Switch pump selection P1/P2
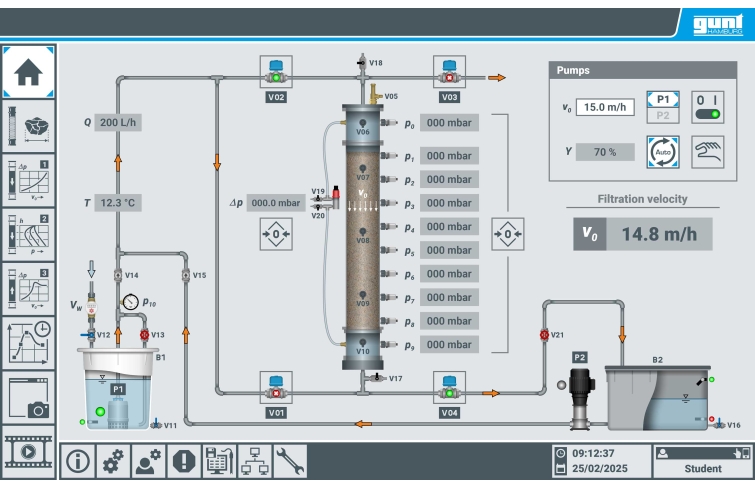The width and height of the screenshot is (755, 488). click(x=663, y=107)
